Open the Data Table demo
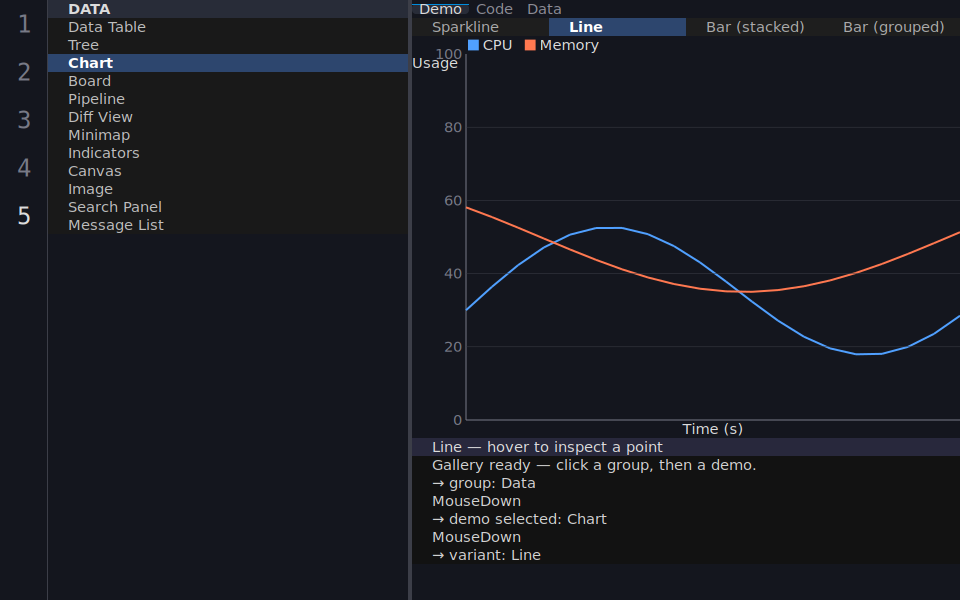Screen dimensions: 960x600 pyautogui.click(x=228, y=27)
